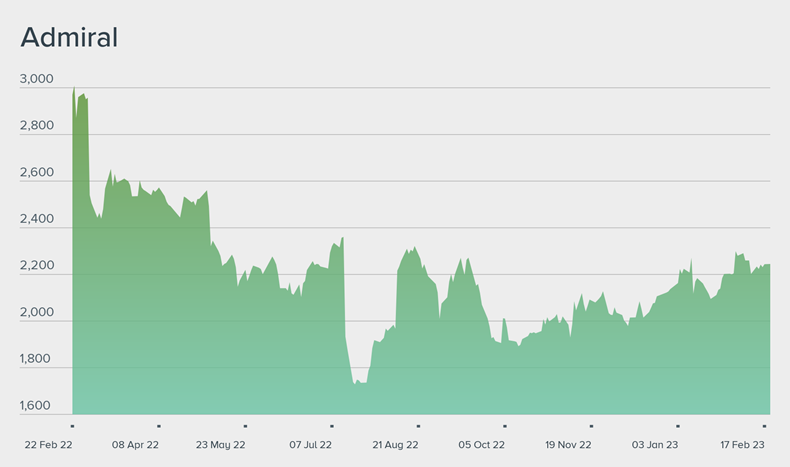Click the 22 Feb 22 date label

(48, 444)
